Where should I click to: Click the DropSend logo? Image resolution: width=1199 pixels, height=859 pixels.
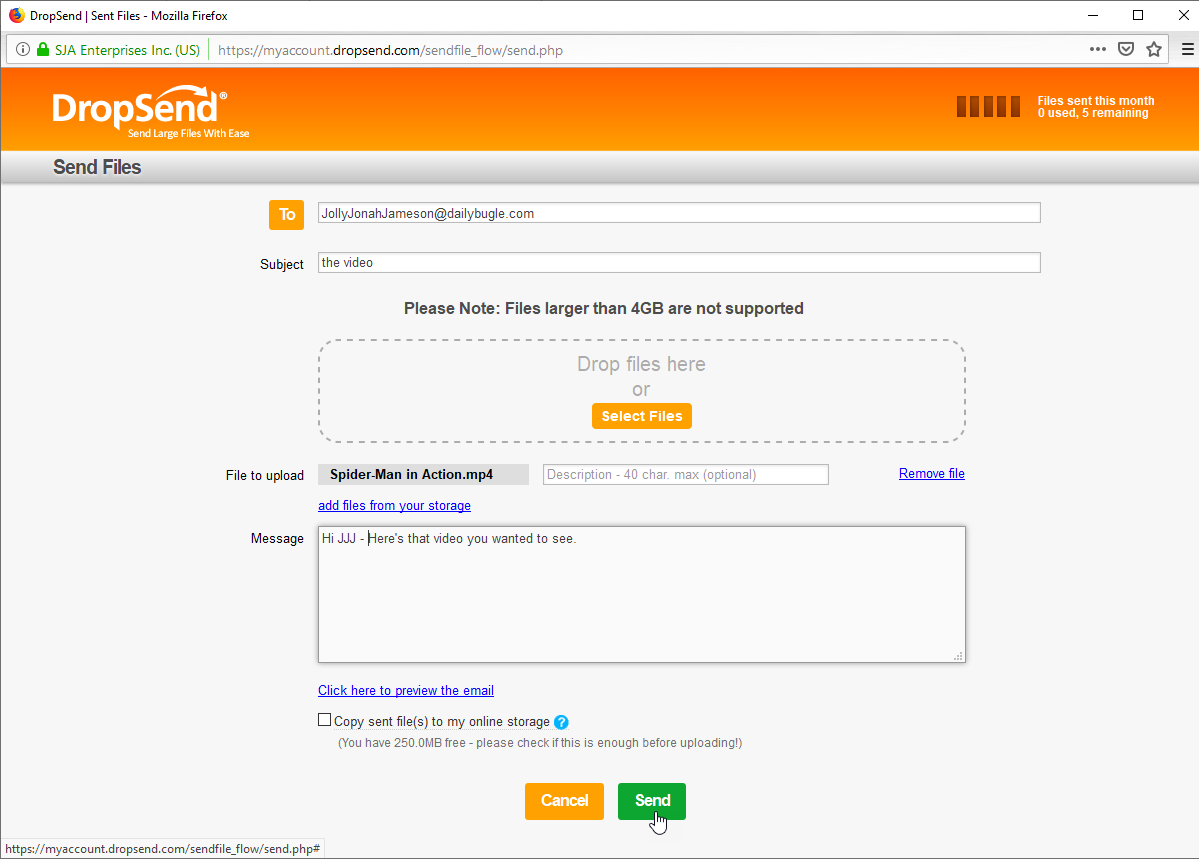click(151, 112)
